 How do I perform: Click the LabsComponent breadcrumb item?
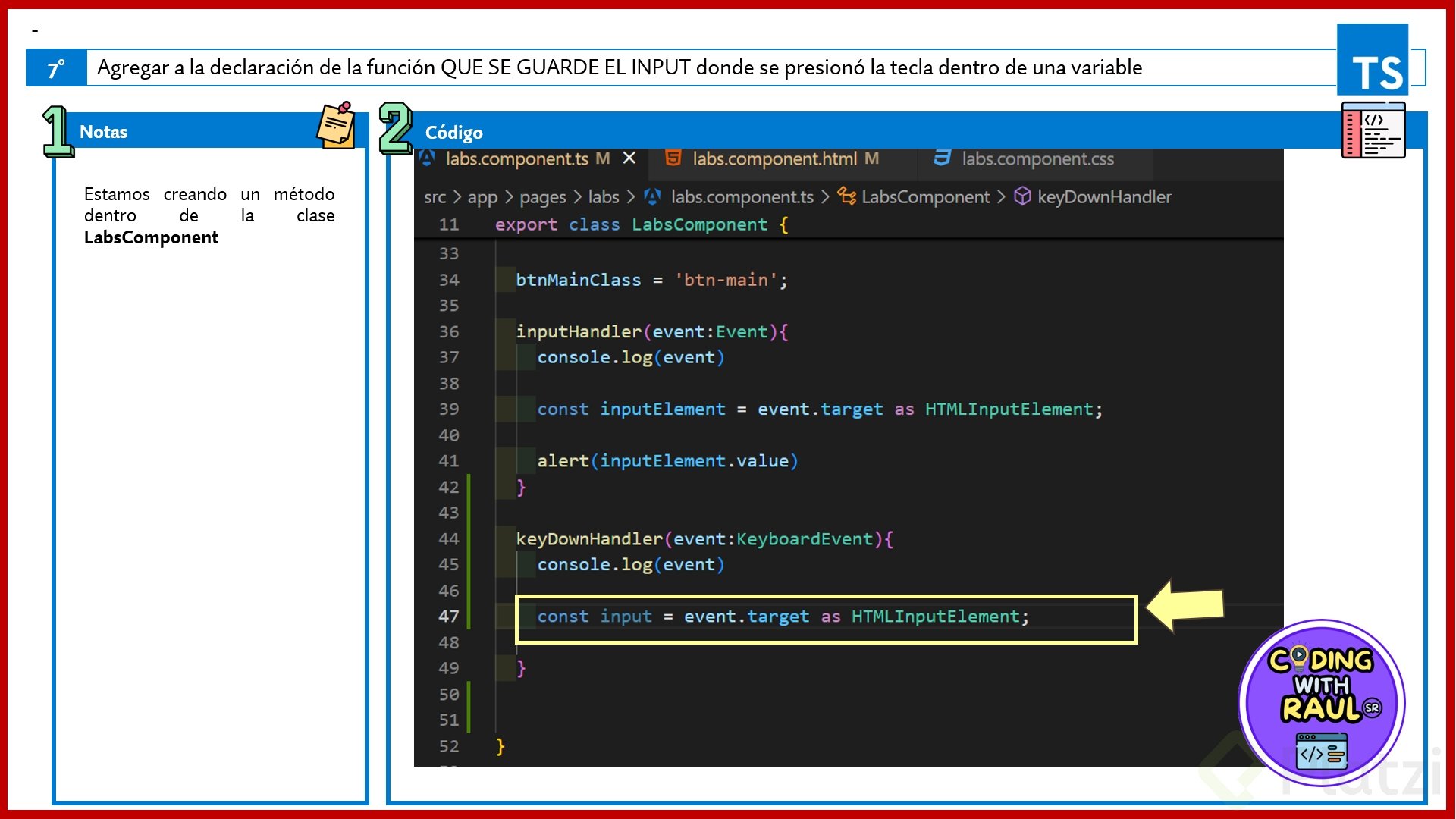pyautogui.click(x=925, y=197)
